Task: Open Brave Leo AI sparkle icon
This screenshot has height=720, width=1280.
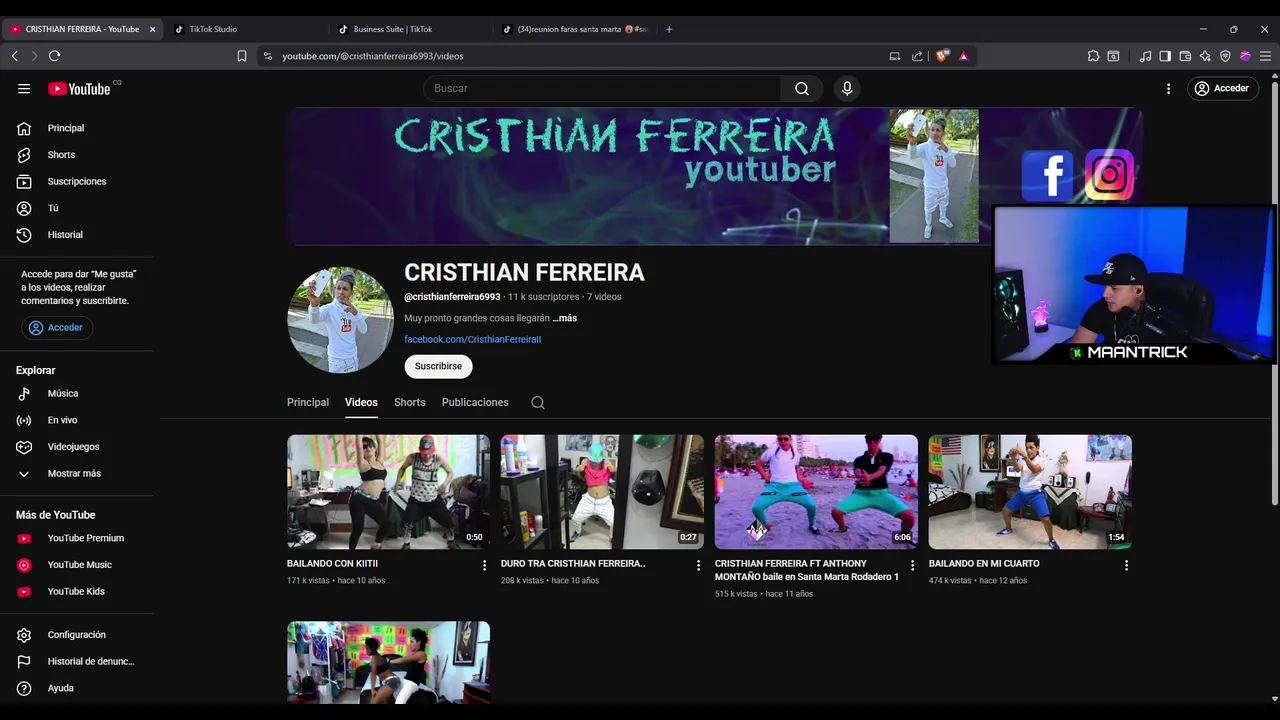Action: click(x=1205, y=56)
